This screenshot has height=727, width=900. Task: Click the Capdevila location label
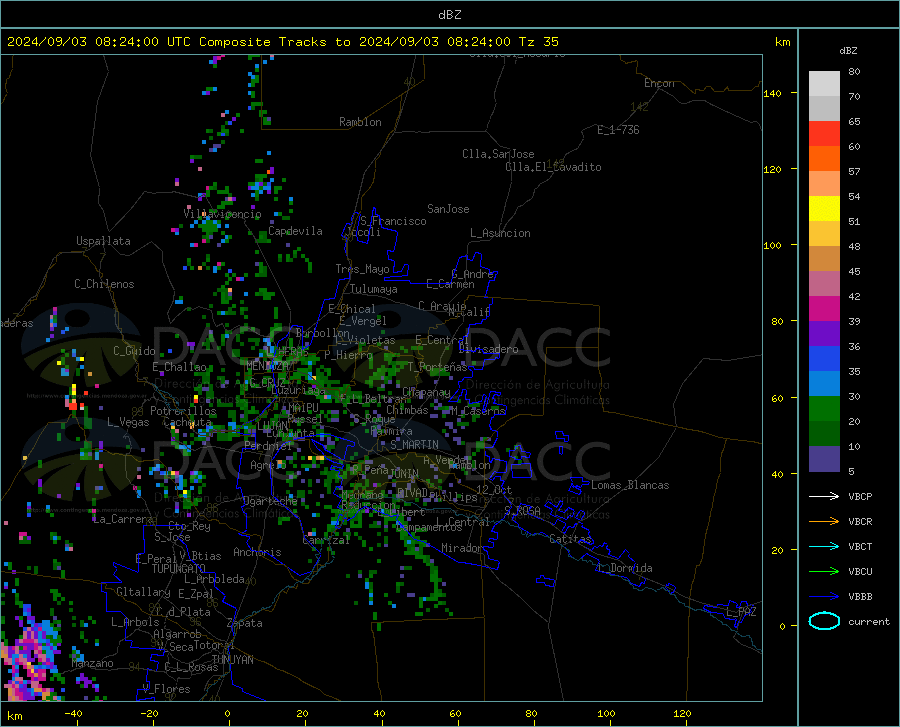(295, 231)
